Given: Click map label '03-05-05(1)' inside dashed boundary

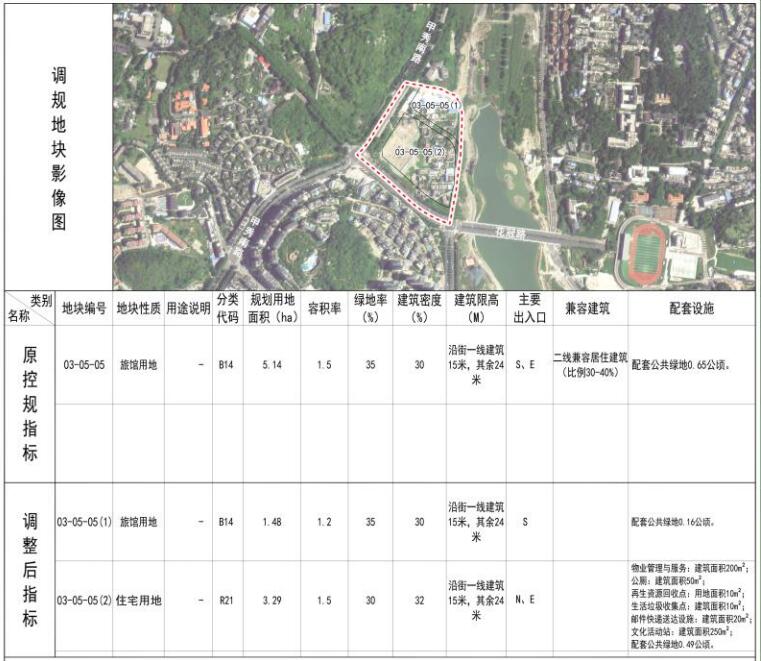Looking at the screenshot, I should 435,105.
